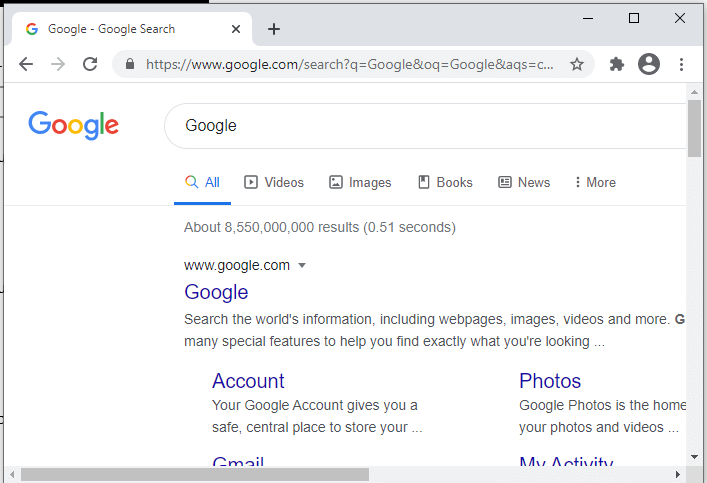Expand the dropdown arrow beside www.google.com
Image resolution: width=707 pixels, height=483 pixels.
pyautogui.click(x=302, y=266)
